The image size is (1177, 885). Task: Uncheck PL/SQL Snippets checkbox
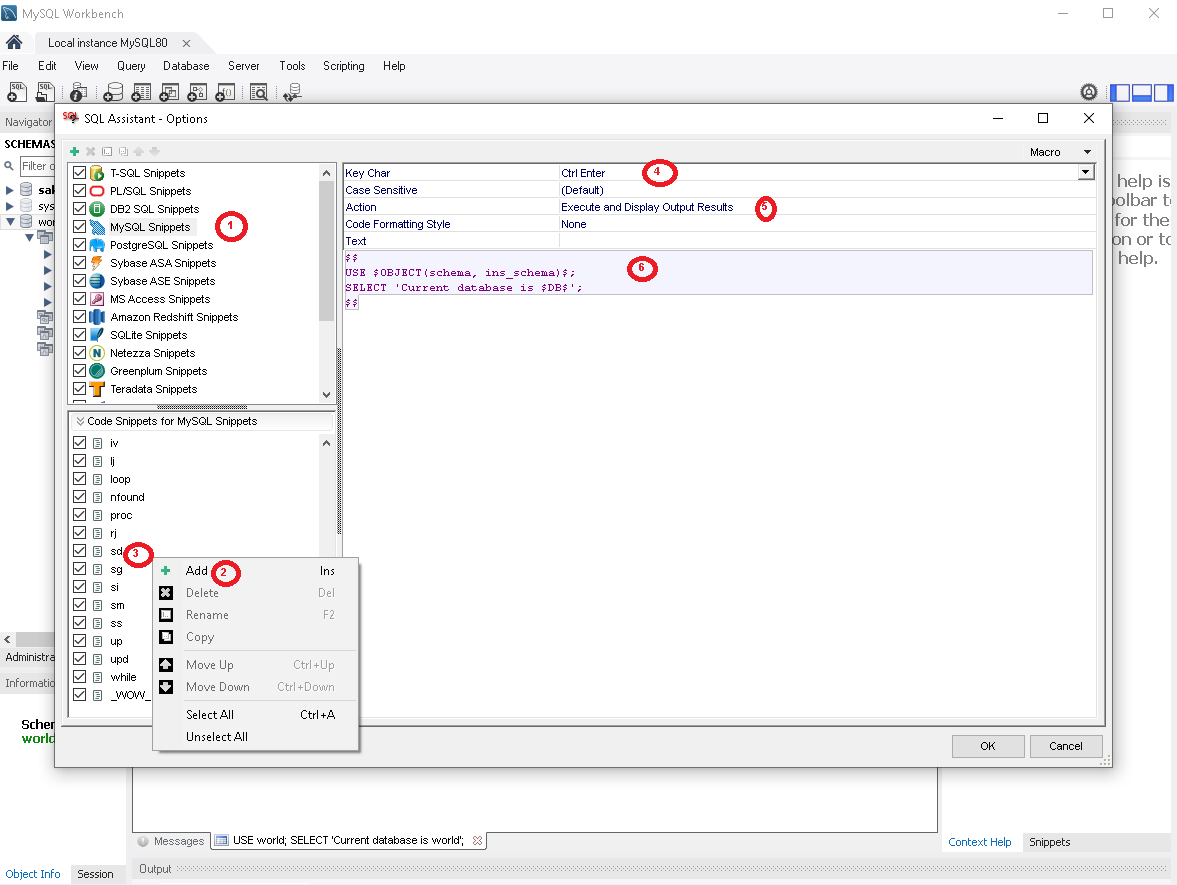click(x=80, y=191)
